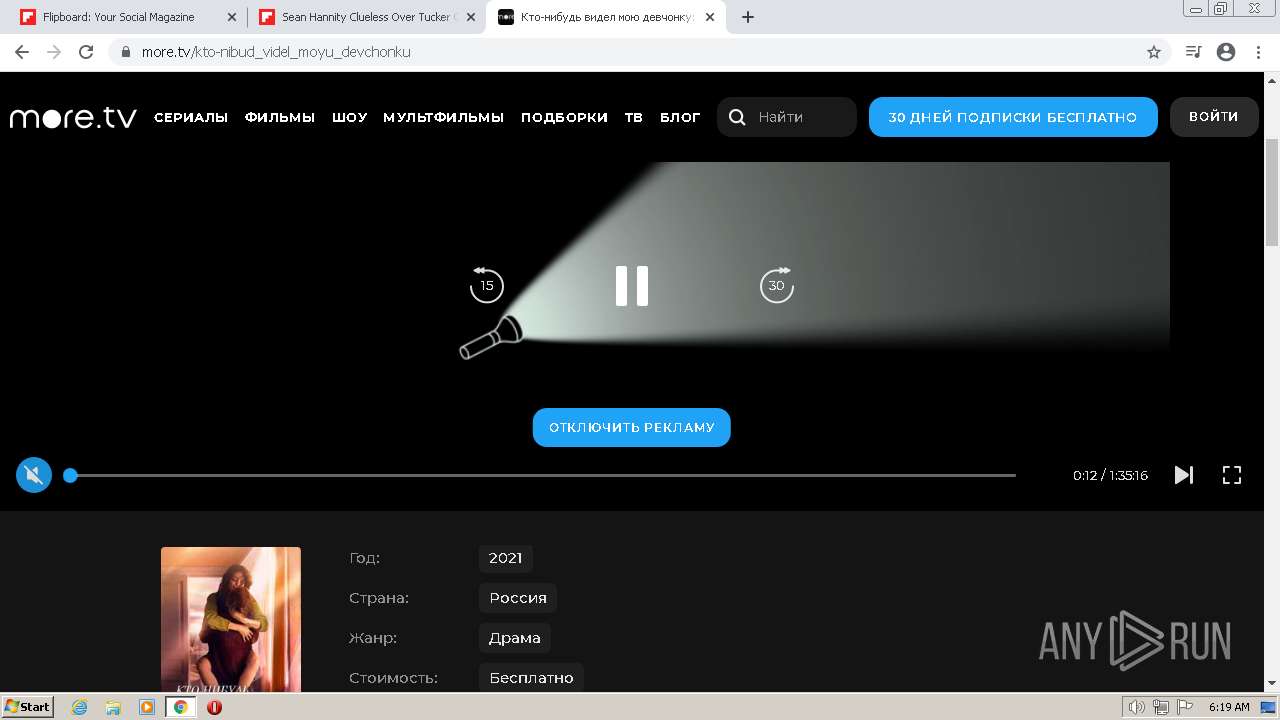The image size is (1280, 720).
Task: Close the Sean Hannity tab
Action: click(x=471, y=17)
